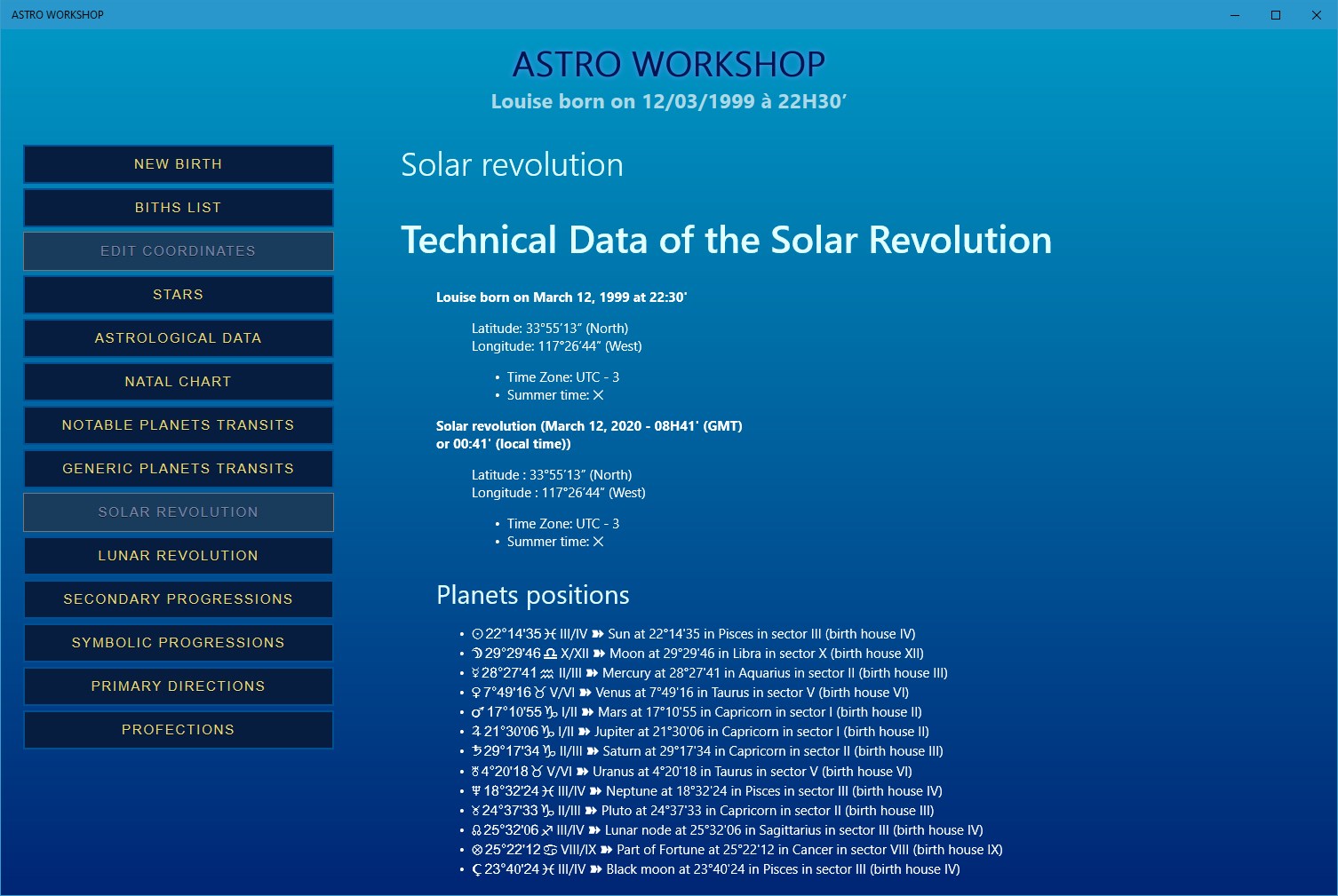Open the PROFECTIONS page
The height and width of the screenshot is (896, 1338).
point(179,730)
